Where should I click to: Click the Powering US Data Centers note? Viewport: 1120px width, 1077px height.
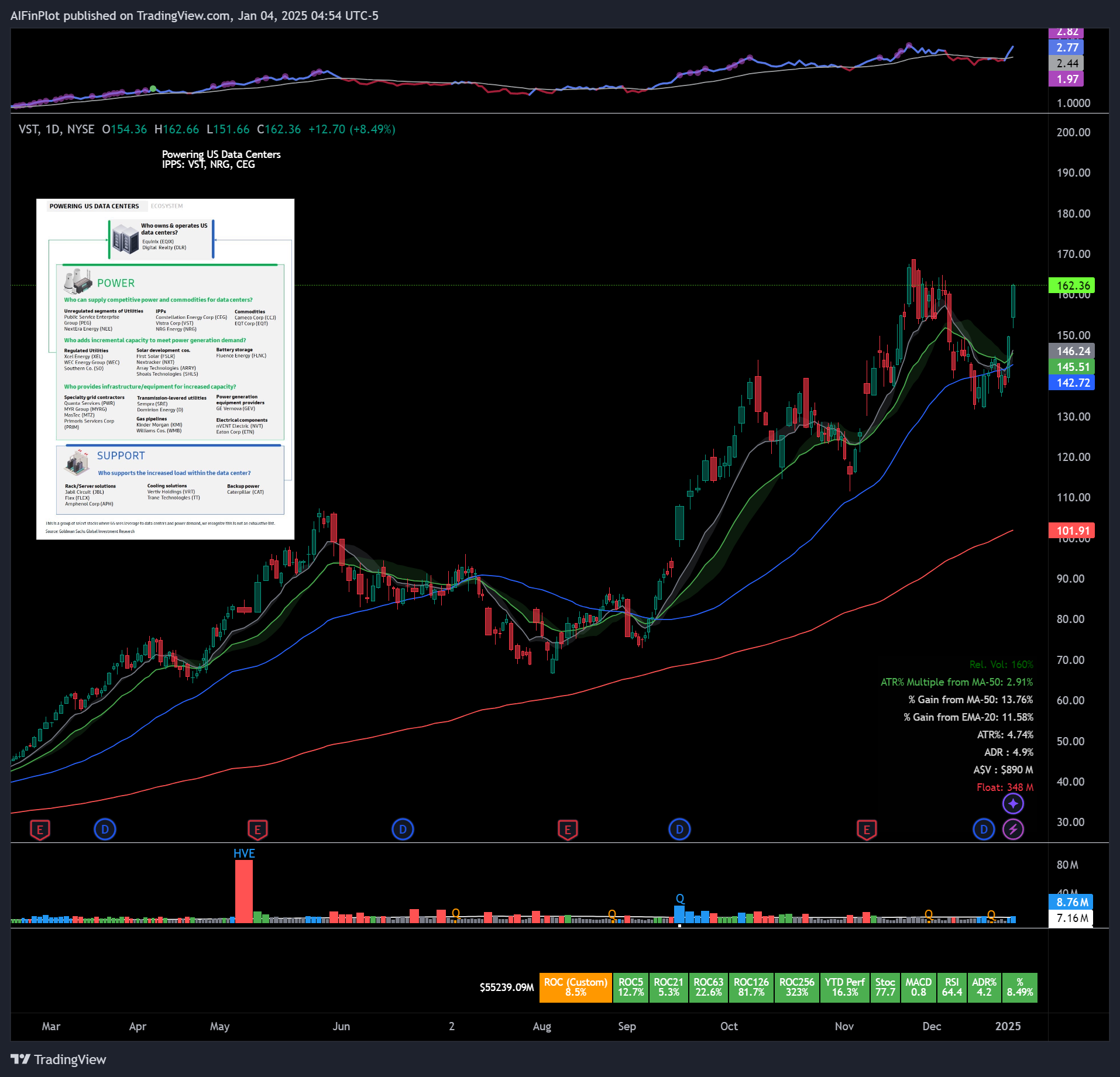point(221,159)
